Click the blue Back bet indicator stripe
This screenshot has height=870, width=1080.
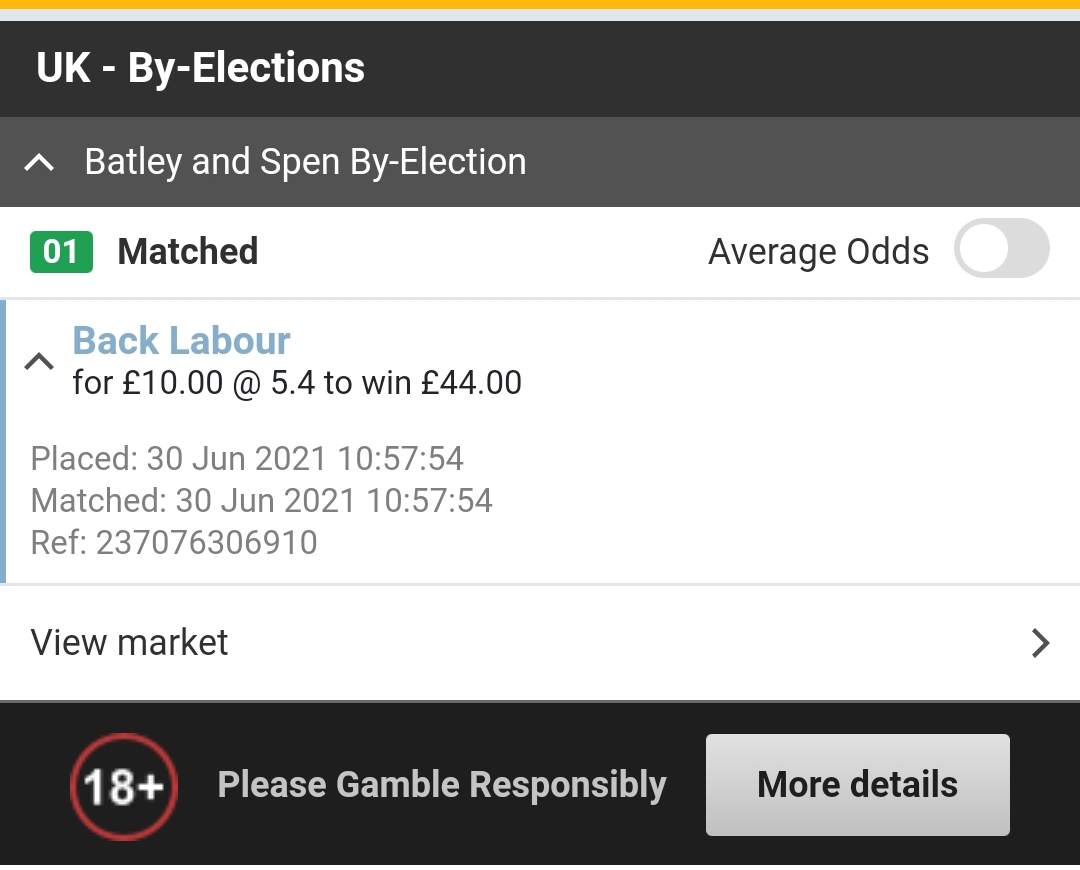tap(3, 440)
